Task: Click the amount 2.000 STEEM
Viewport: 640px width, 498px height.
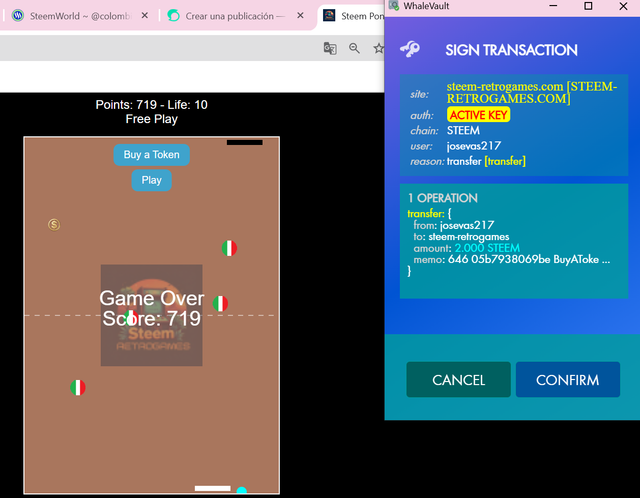Action: [487, 248]
